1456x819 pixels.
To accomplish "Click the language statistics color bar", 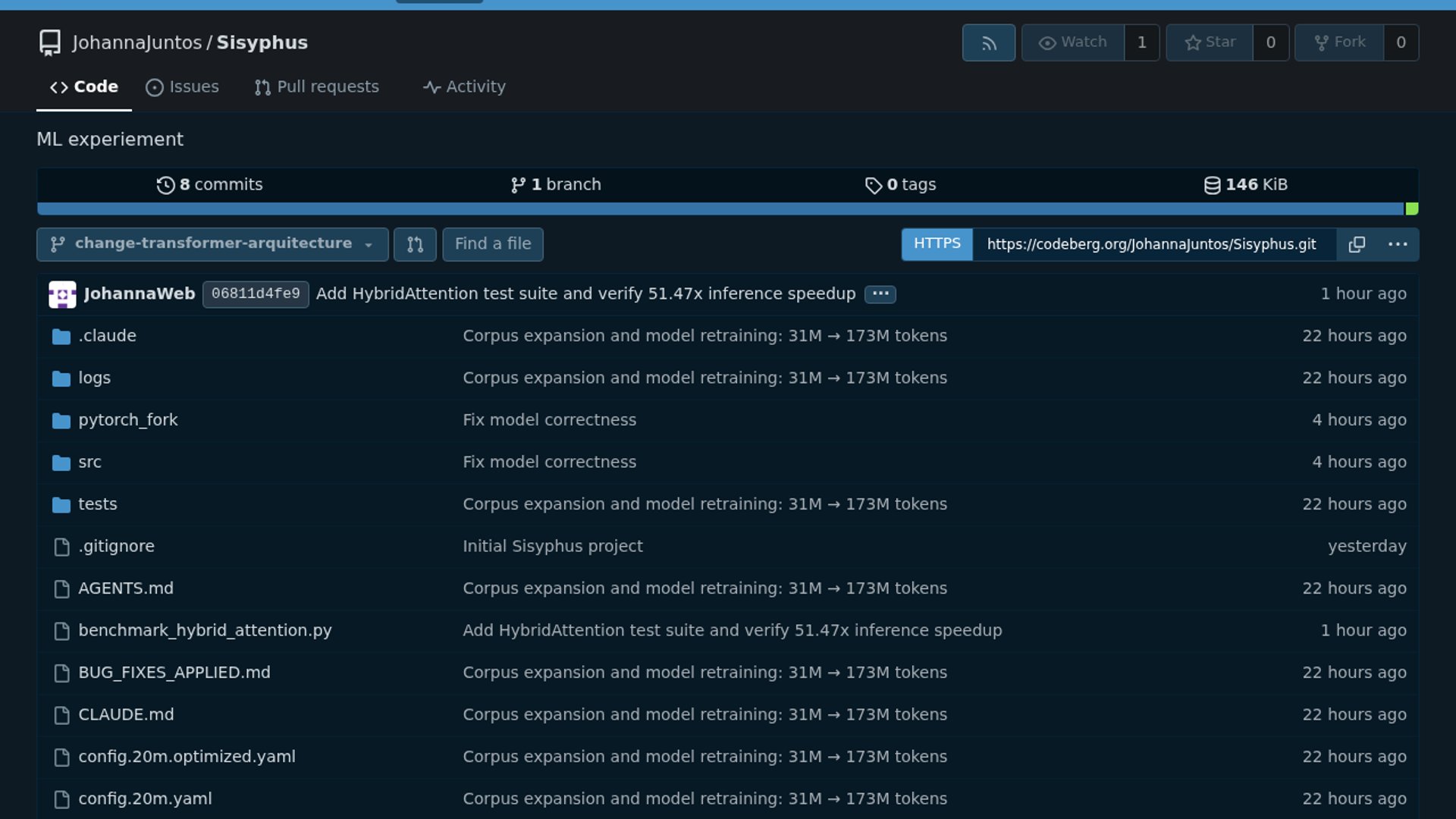I will point(720,209).
